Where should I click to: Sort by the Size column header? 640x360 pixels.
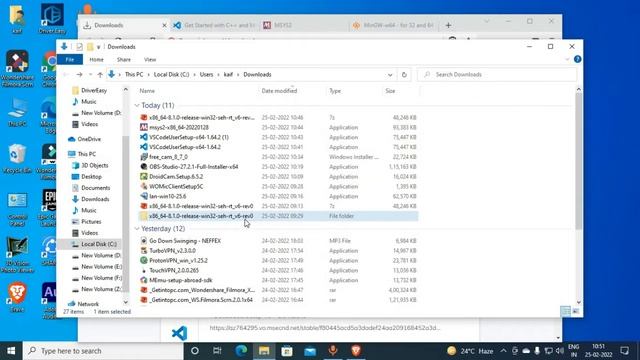click(x=390, y=91)
